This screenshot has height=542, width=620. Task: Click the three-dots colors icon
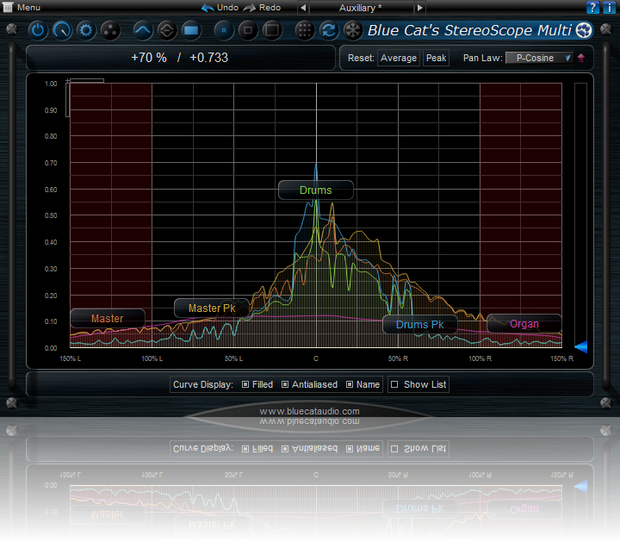pos(110,30)
